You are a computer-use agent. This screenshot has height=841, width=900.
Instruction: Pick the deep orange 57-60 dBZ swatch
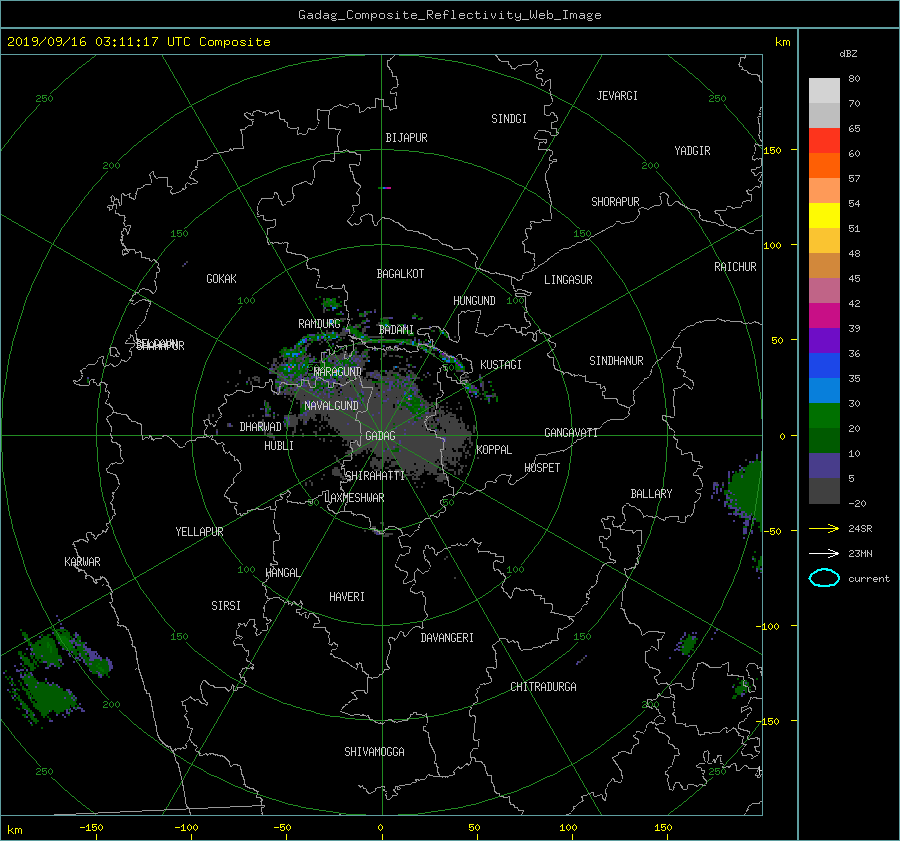coord(824,166)
